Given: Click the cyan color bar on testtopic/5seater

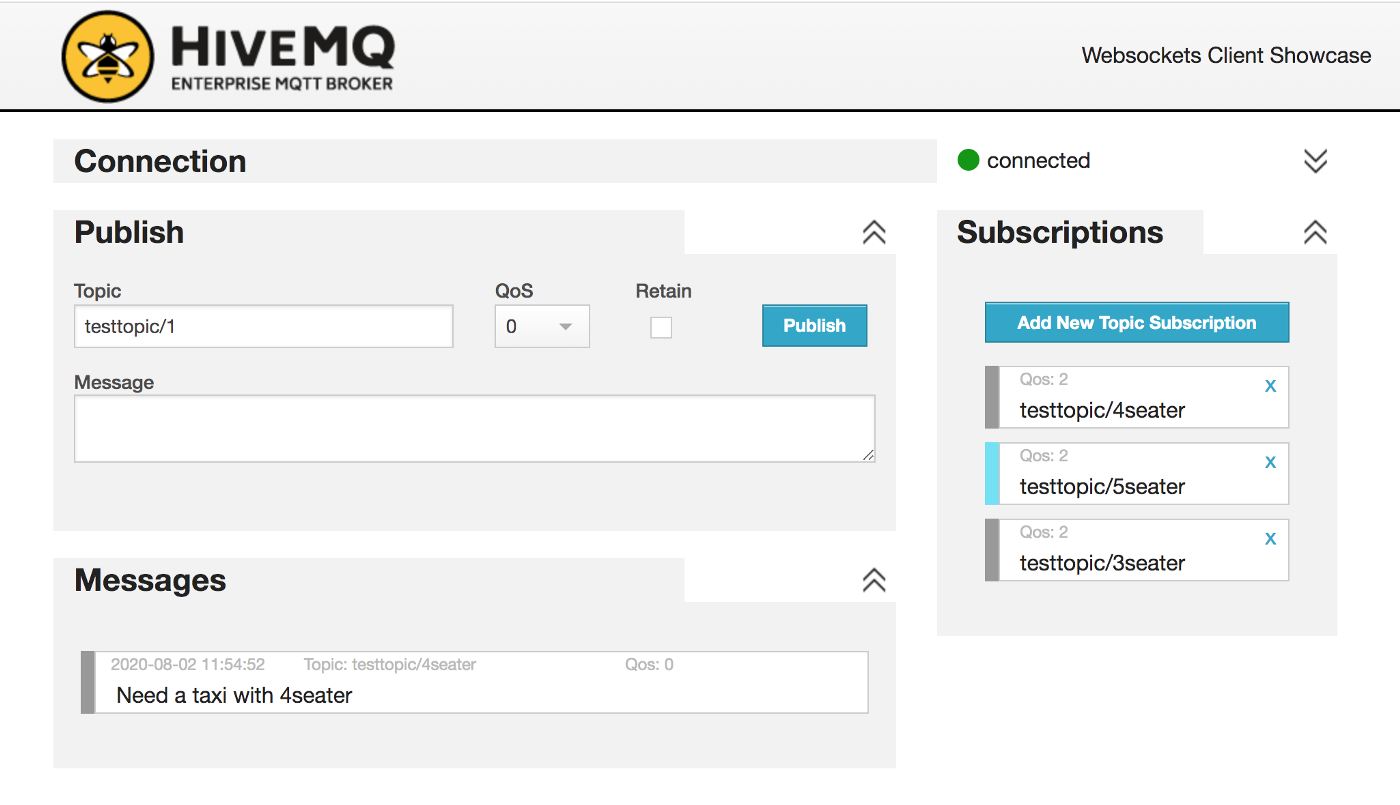Looking at the screenshot, I should click(992, 473).
